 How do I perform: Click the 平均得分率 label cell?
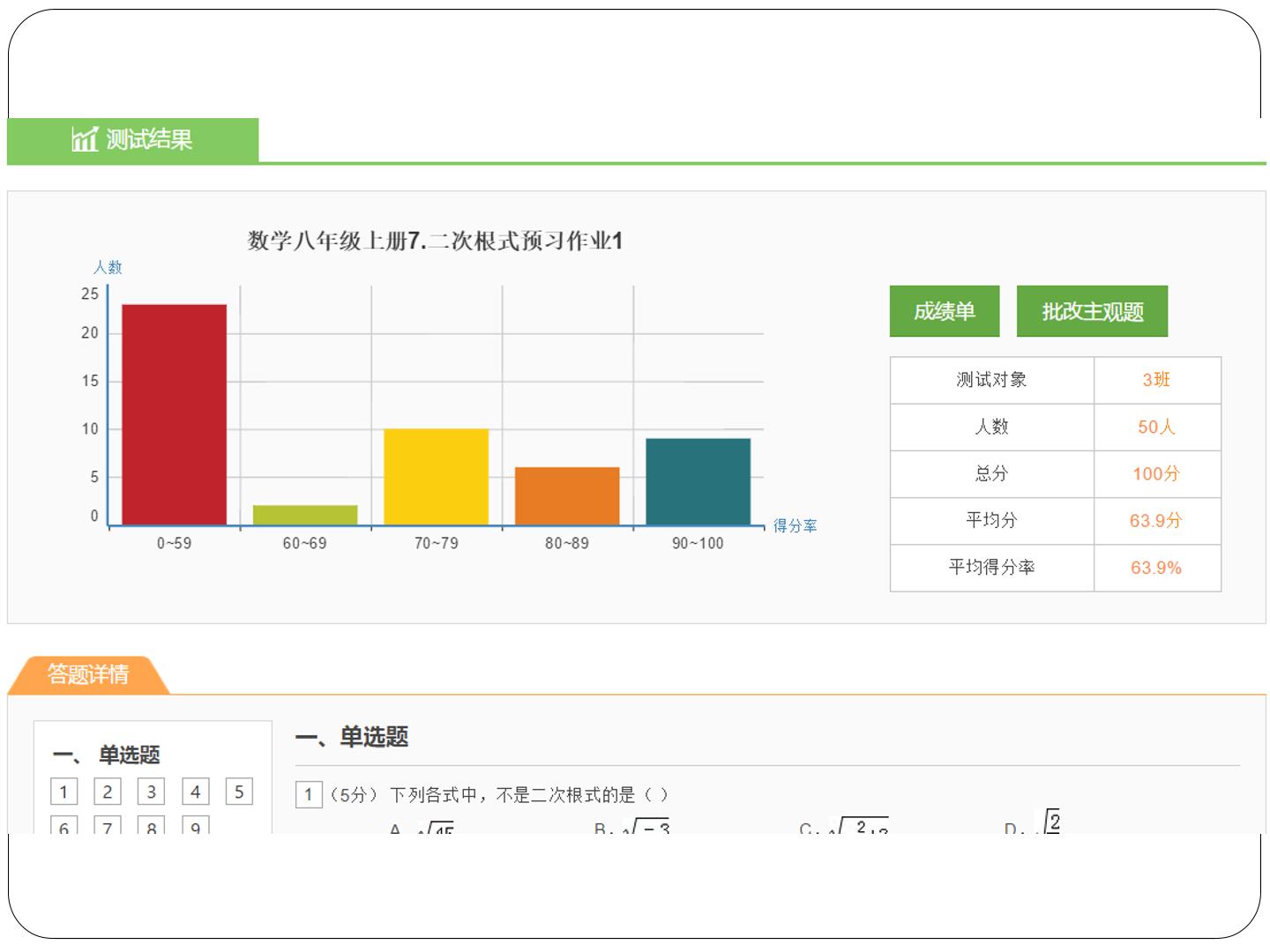pos(992,568)
